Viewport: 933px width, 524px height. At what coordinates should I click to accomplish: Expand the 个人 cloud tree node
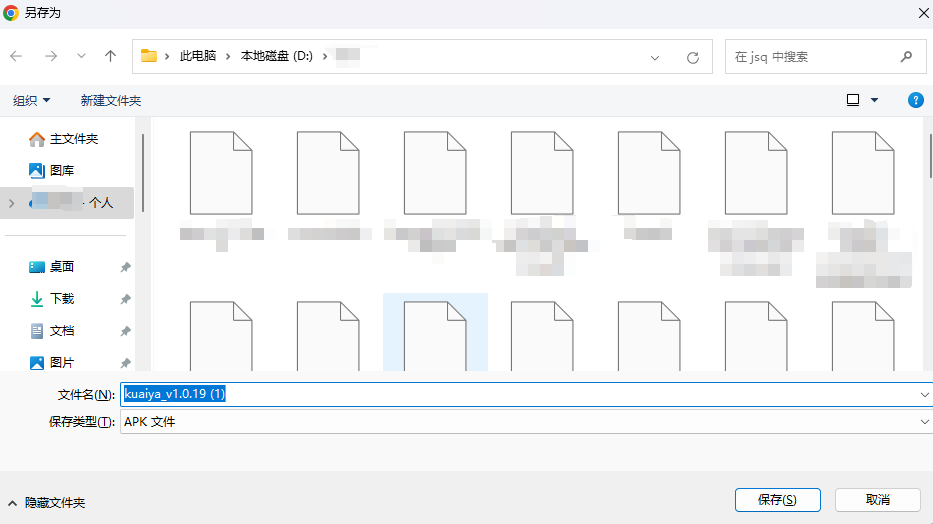[x=11, y=203]
